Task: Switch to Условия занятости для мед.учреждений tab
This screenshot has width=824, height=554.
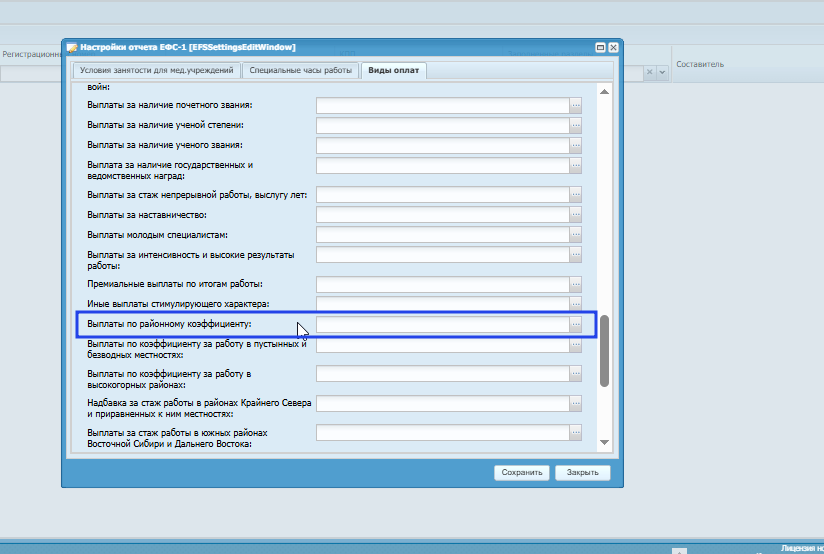Action: [x=157, y=70]
